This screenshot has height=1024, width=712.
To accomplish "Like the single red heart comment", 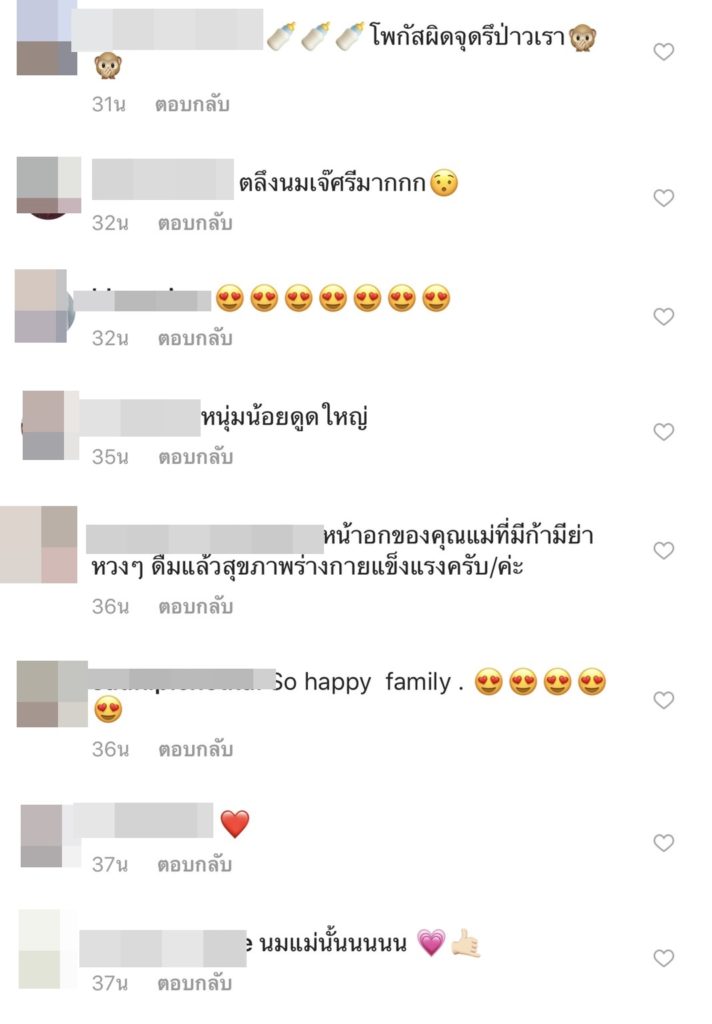I will tap(664, 843).
